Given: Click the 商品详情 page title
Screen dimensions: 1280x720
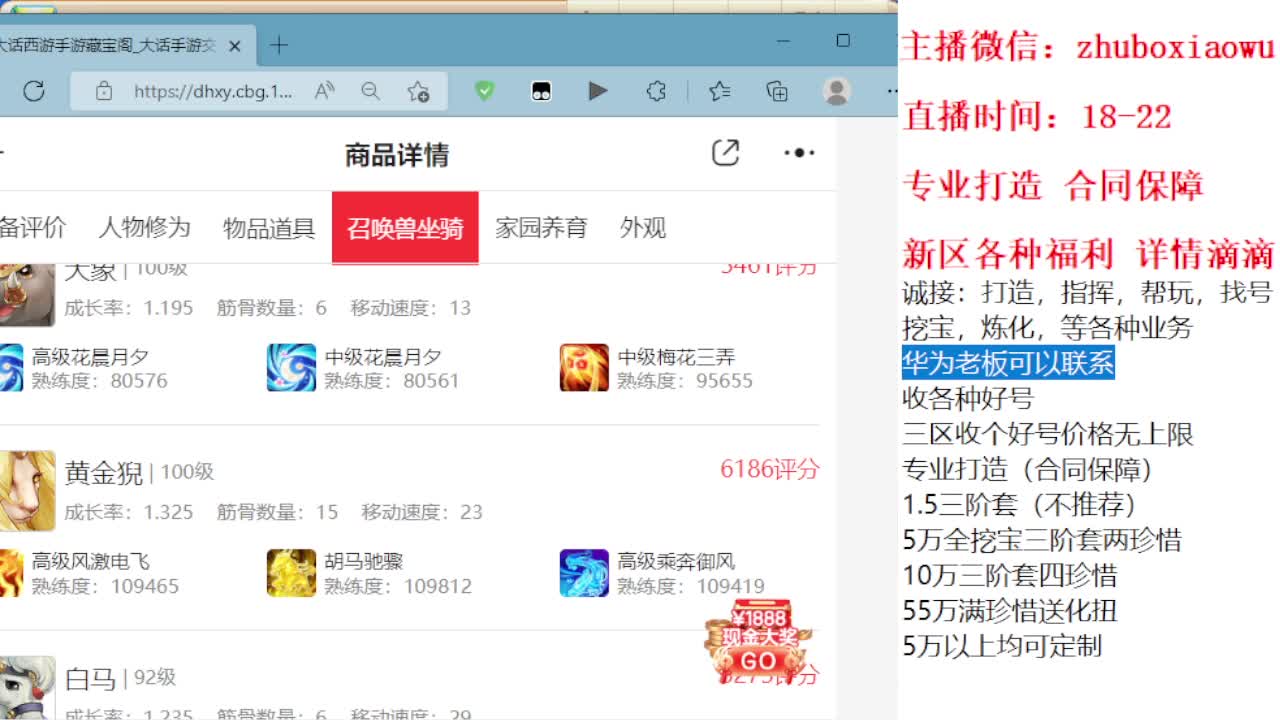Looking at the screenshot, I should click(397, 155).
